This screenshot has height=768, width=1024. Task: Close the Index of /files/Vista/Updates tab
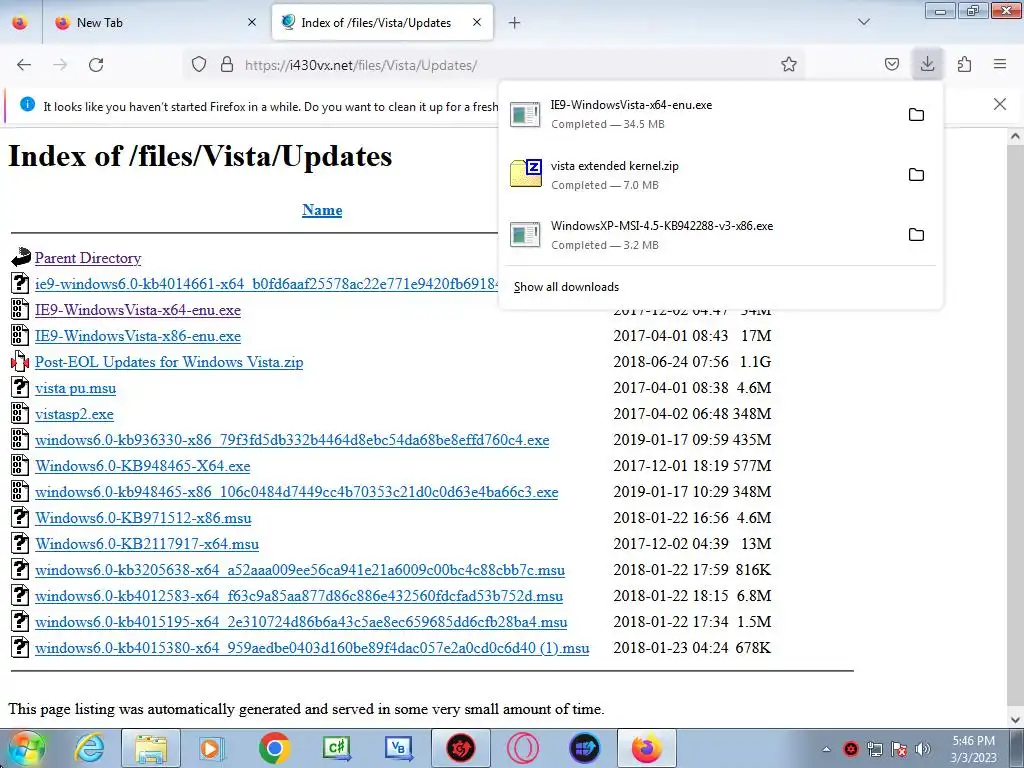click(477, 23)
